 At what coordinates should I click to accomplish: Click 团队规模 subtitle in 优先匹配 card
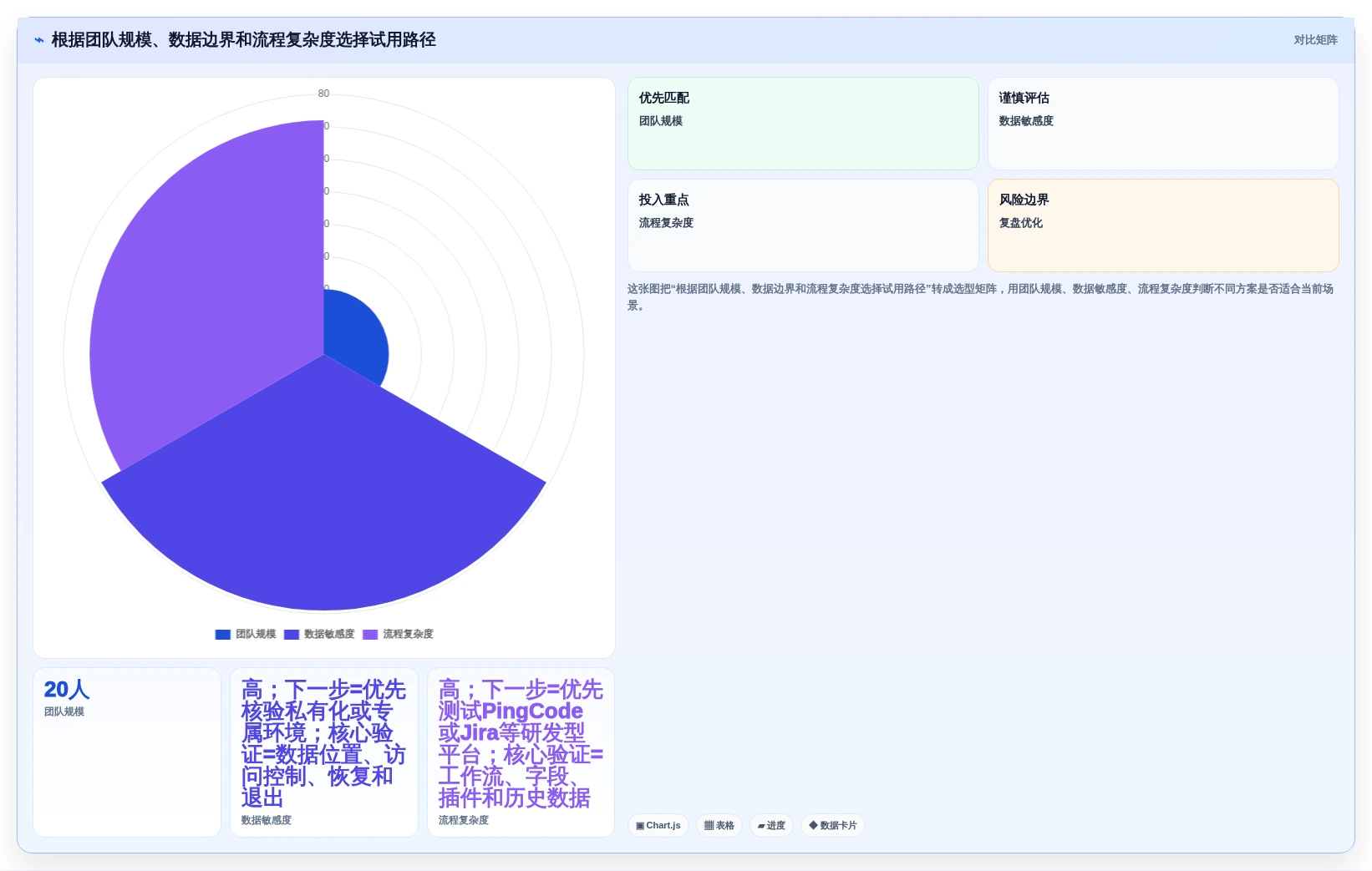[x=661, y=121]
